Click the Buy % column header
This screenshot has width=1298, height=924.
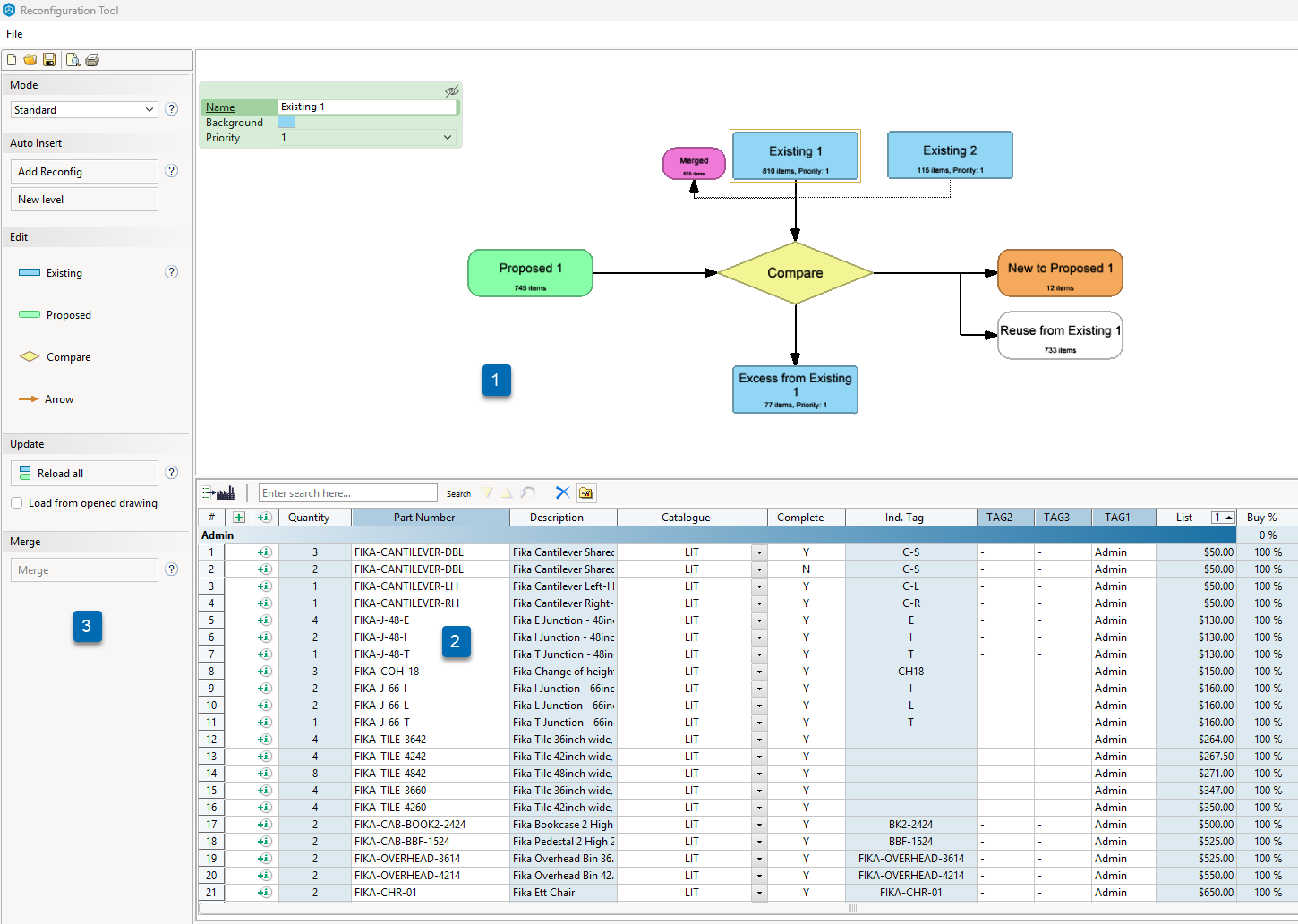[x=1262, y=518]
